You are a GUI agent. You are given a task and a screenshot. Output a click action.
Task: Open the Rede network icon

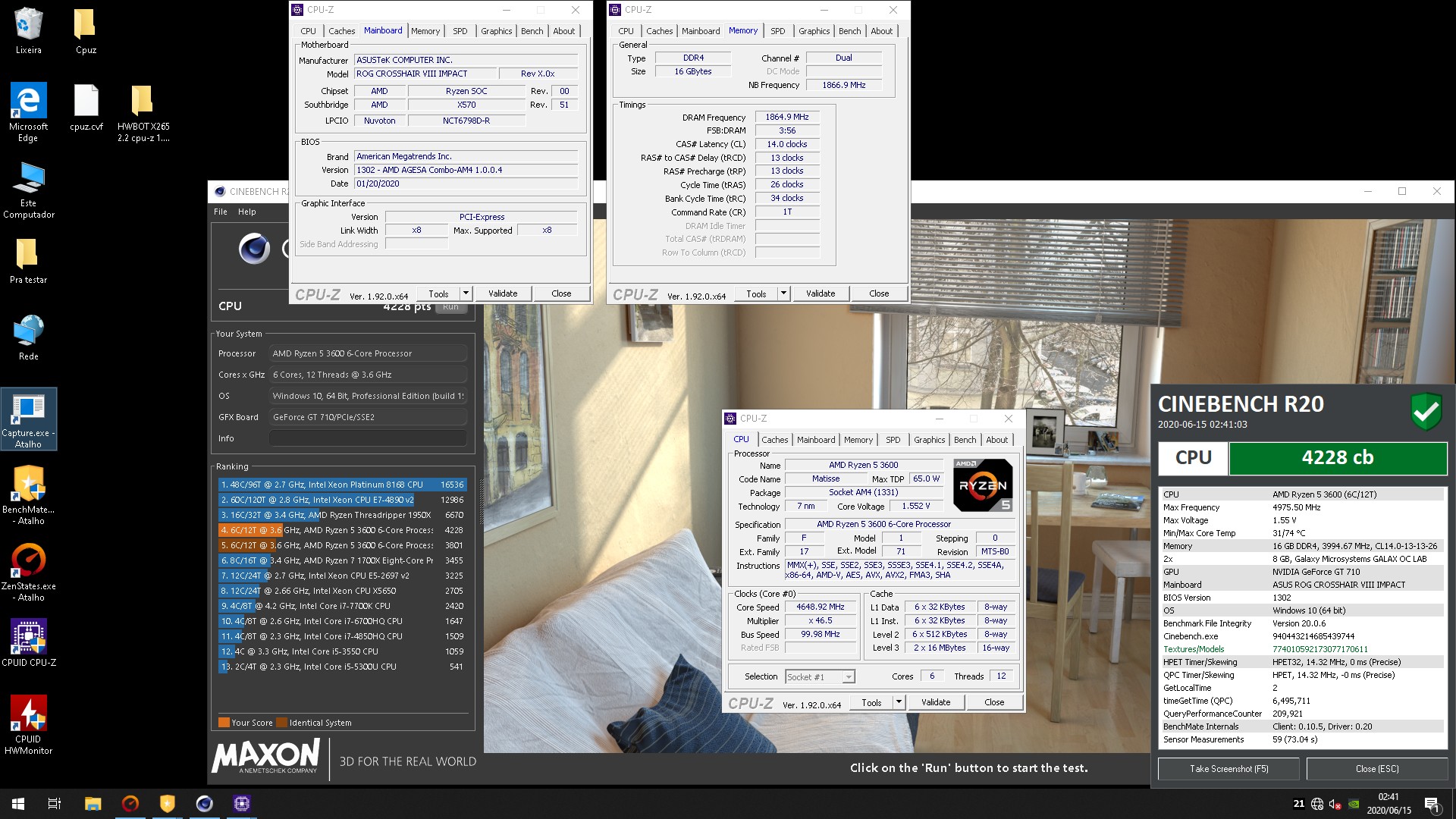pos(29,337)
